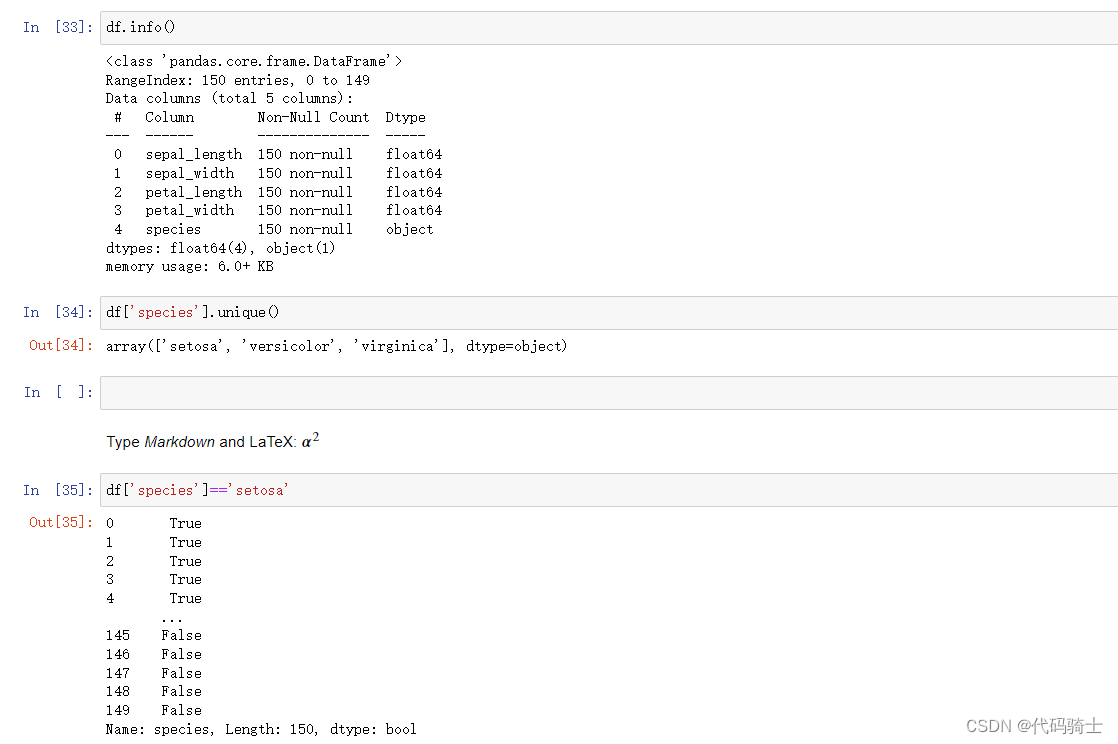Click the array output of unique species
This screenshot has height=744, width=1118.
coord(337,346)
